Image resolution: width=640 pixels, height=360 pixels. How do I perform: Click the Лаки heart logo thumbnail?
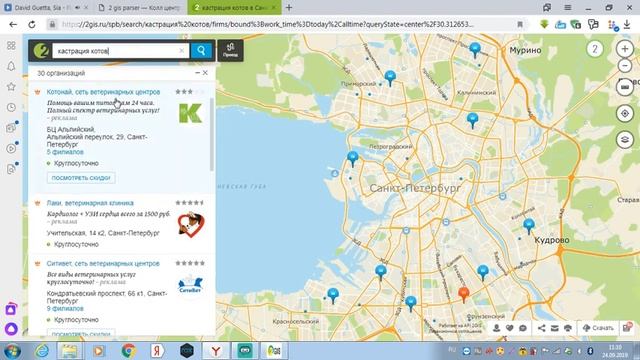point(191,225)
